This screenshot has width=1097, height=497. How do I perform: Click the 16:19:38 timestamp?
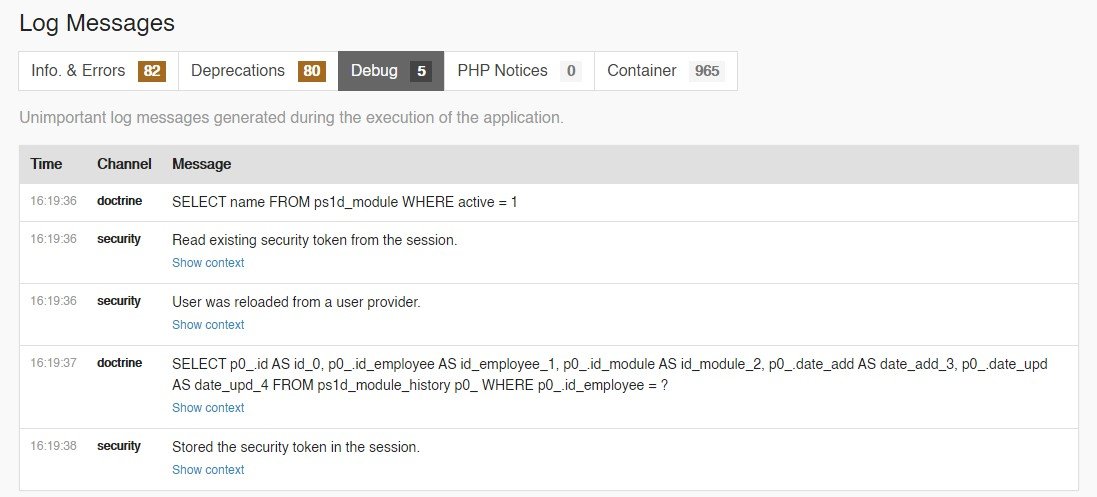(x=53, y=446)
